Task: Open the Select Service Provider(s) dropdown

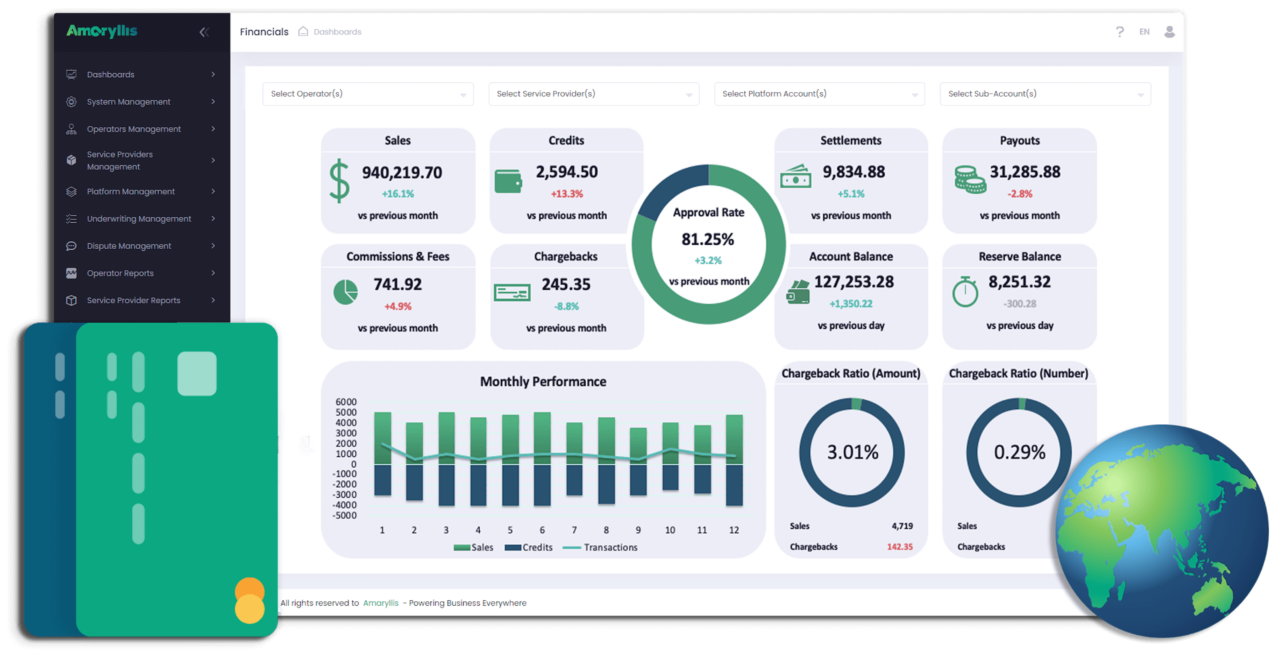Action: point(593,94)
